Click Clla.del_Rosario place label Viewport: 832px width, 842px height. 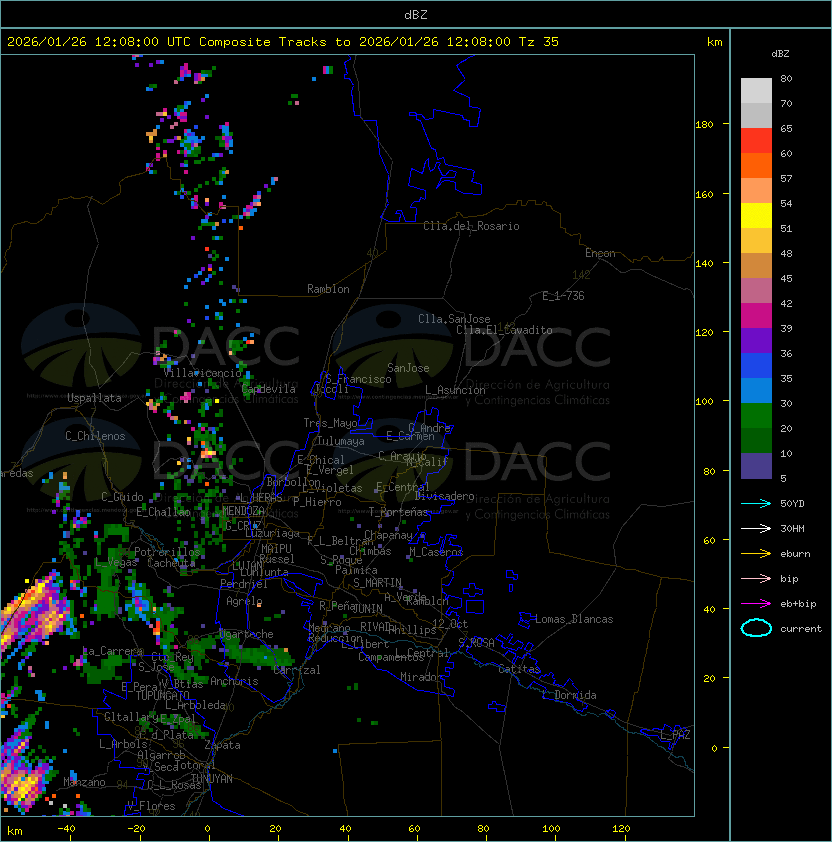point(471,226)
